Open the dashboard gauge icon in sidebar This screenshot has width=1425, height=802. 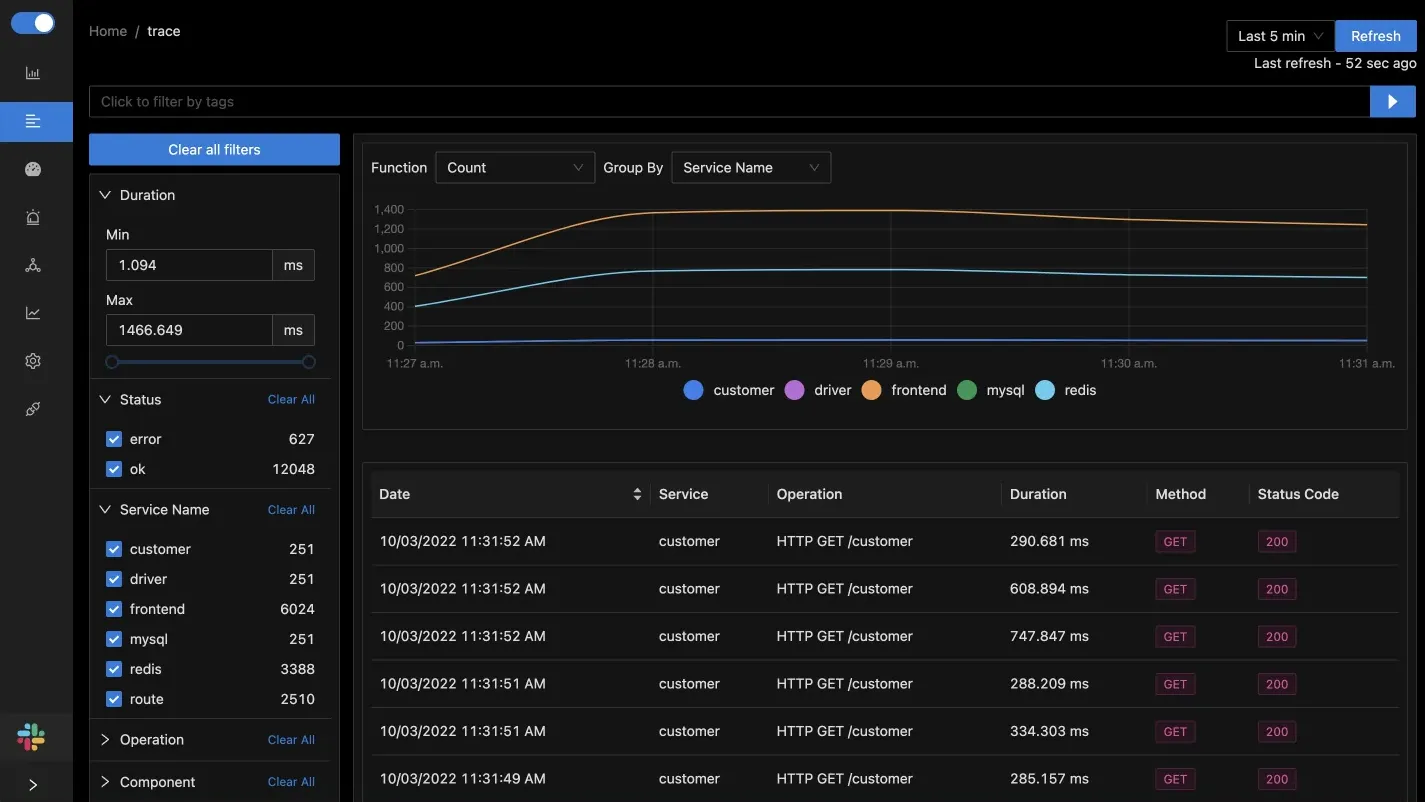[33, 169]
